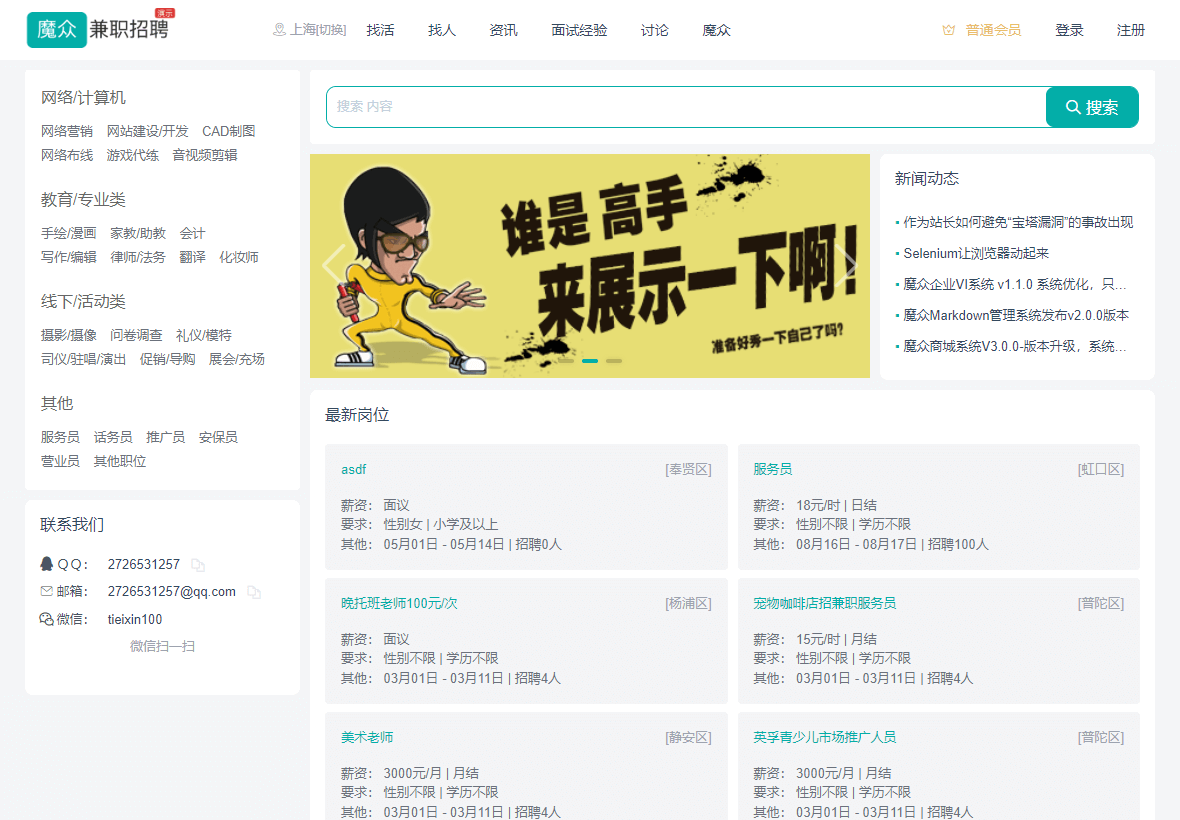Open the 美术老师 job posting

367,737
